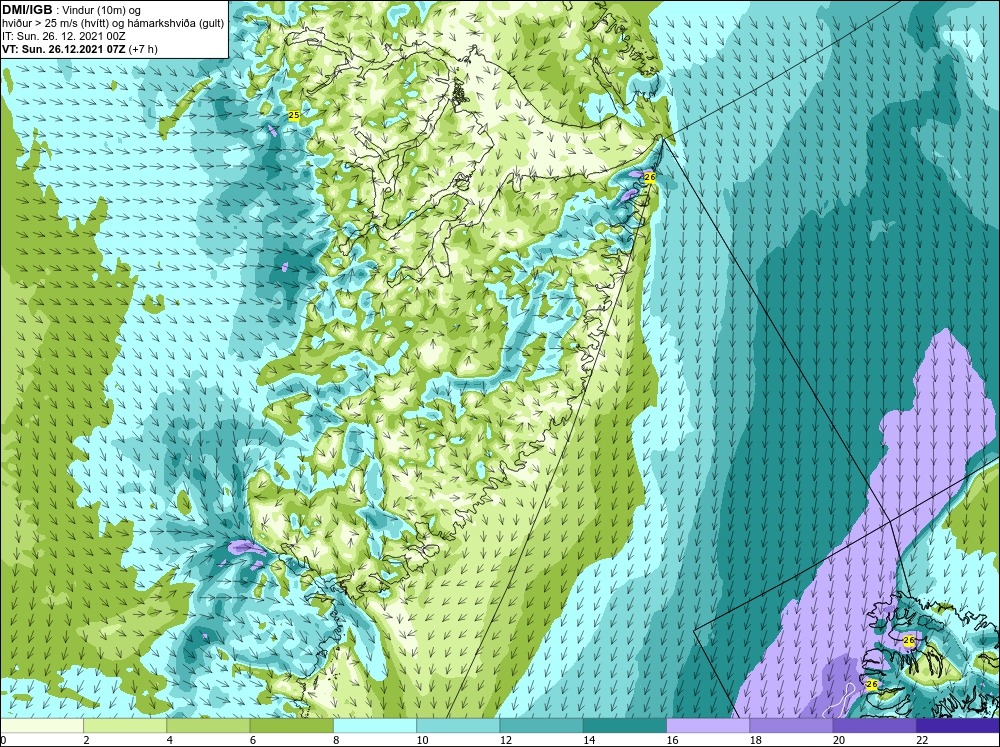Click the '(+7 h)' forecast offset text
1000x747 pixels.
[143, 48]
